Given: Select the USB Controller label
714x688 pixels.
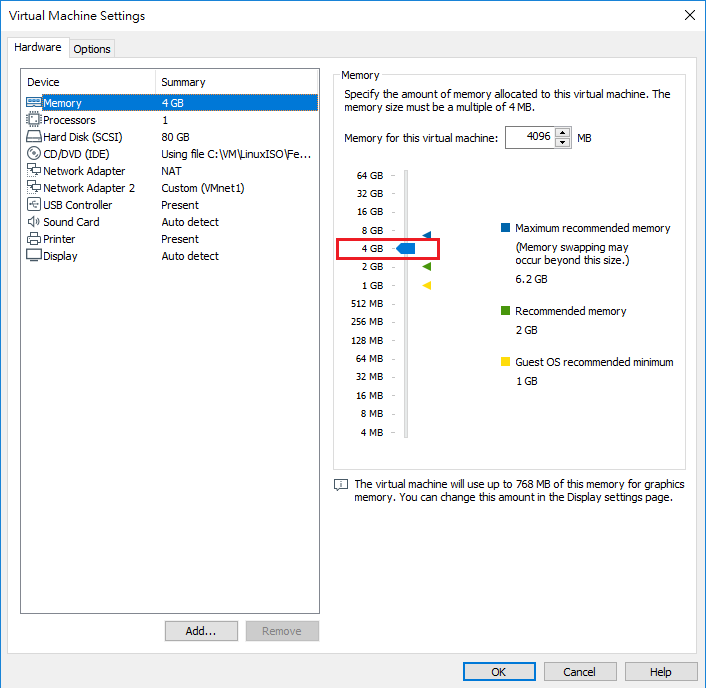Looking at the screenshot, I should 77,205.
